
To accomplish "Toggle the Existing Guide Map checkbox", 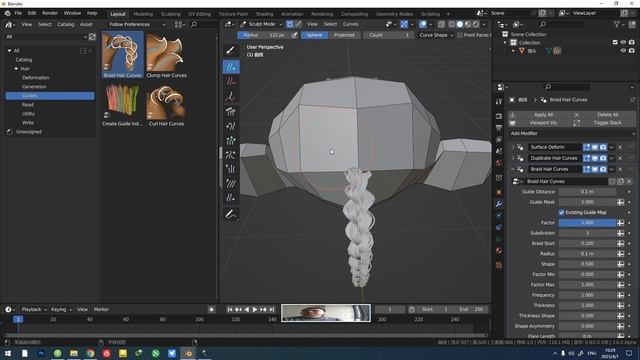I will tap(562, 212).
